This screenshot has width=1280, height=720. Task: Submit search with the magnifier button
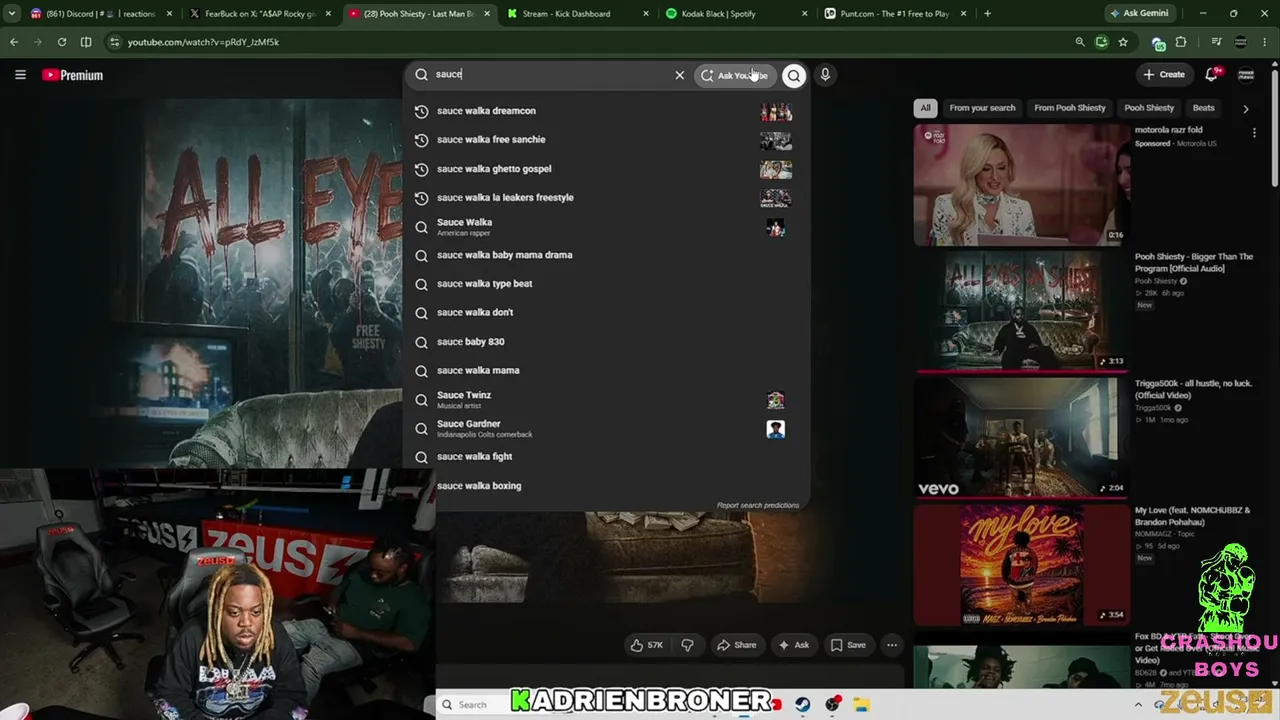(x=794, y=75)
